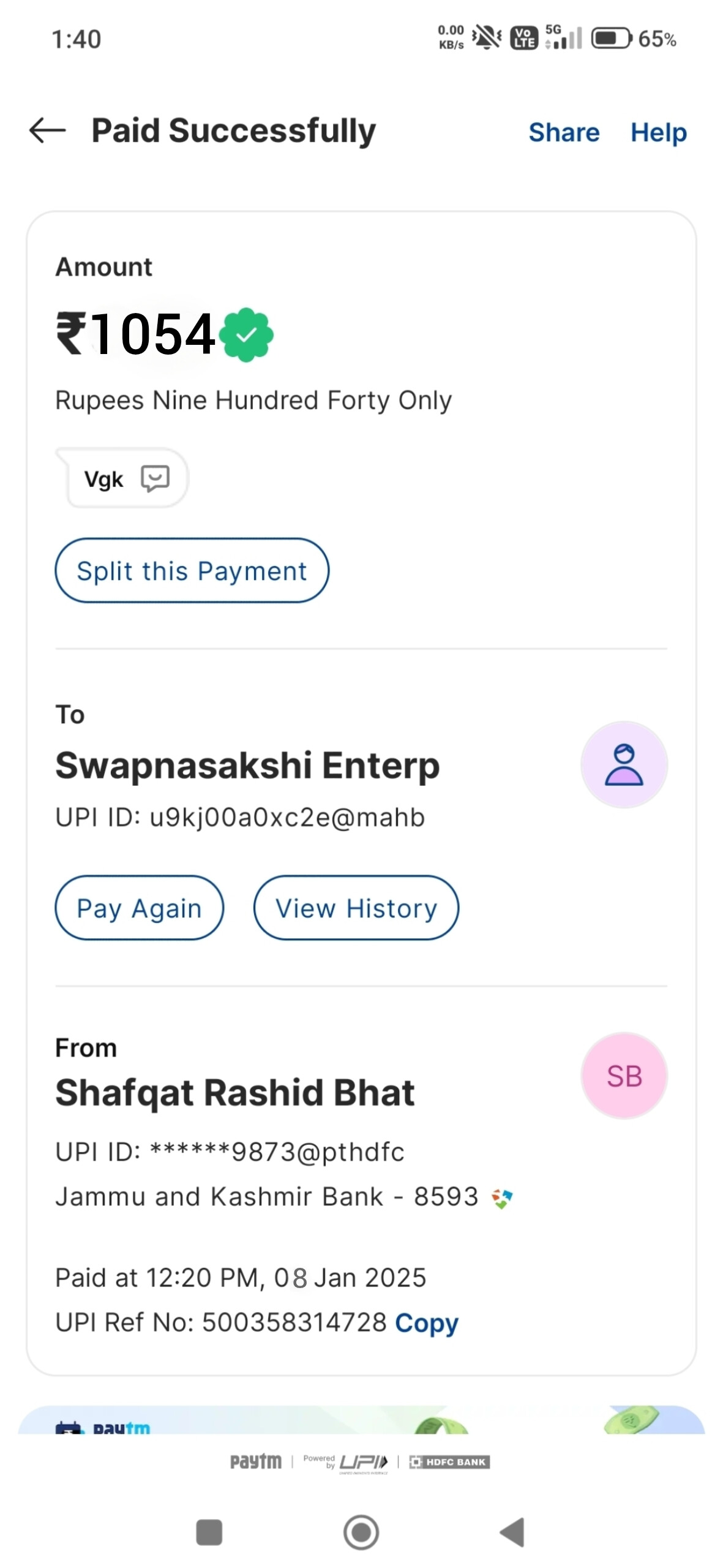Screen dimensions: 723x1568
Task: Open the Help section
Action: pos(659,132)
